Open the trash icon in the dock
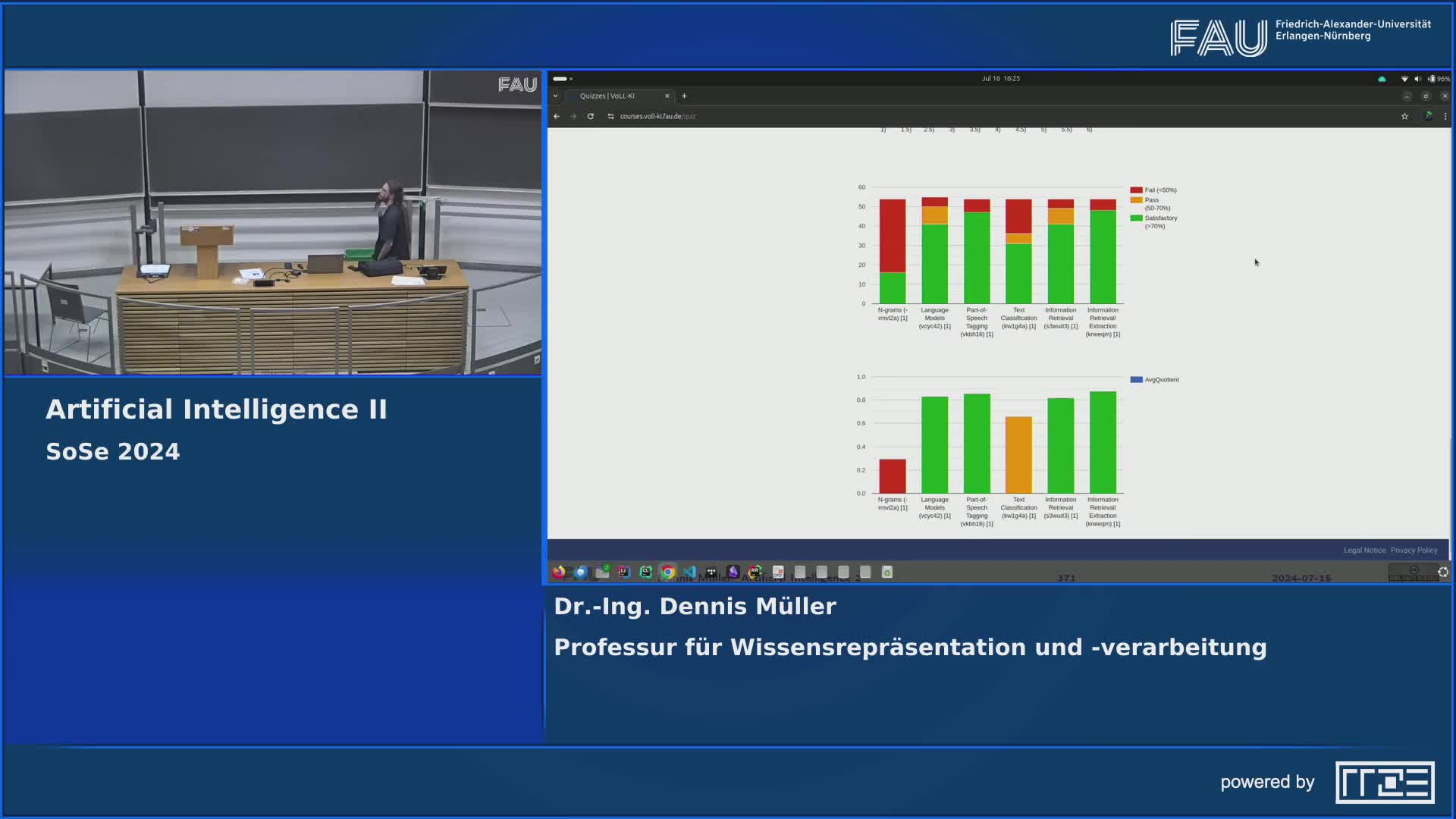This screenshot has width=1456, height=819. tap(886, 572)
